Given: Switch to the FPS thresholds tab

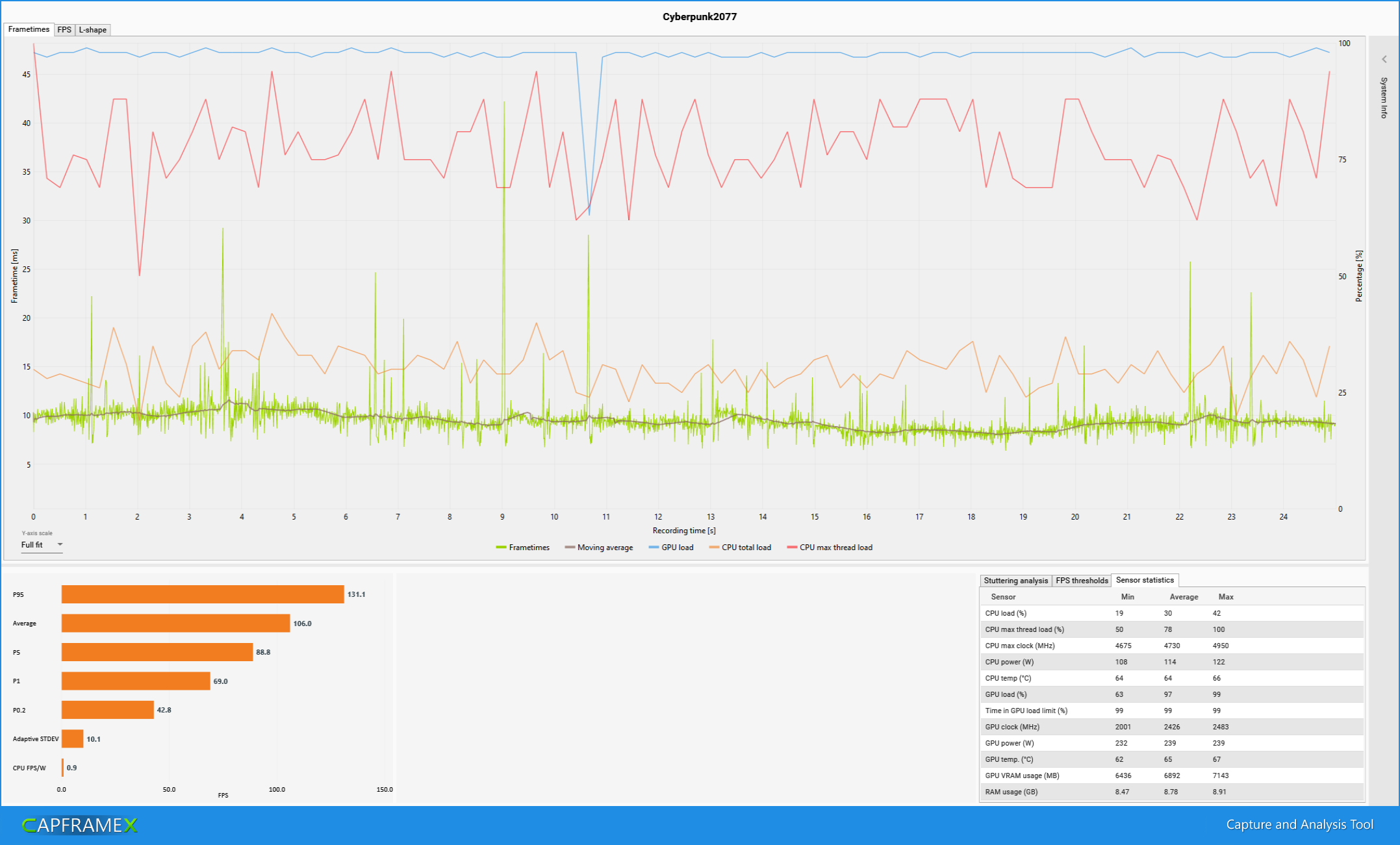Looking at the screenshot, I should [x=1081, y=581].
